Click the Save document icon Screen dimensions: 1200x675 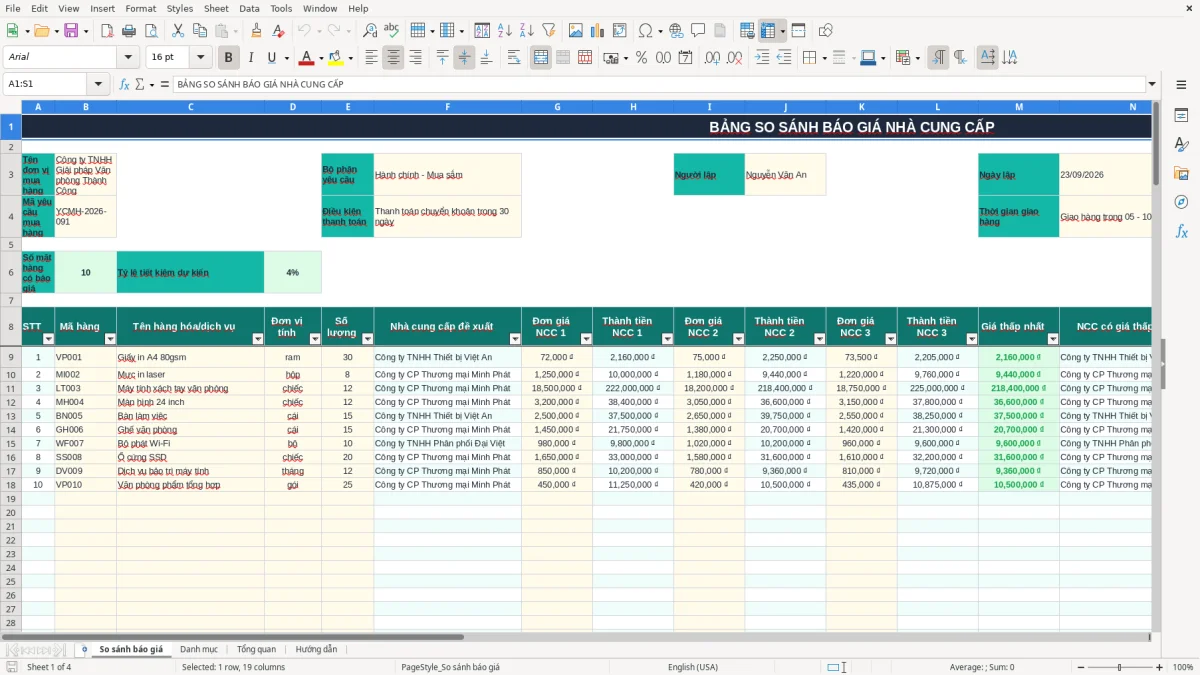(x=71, y=31)
